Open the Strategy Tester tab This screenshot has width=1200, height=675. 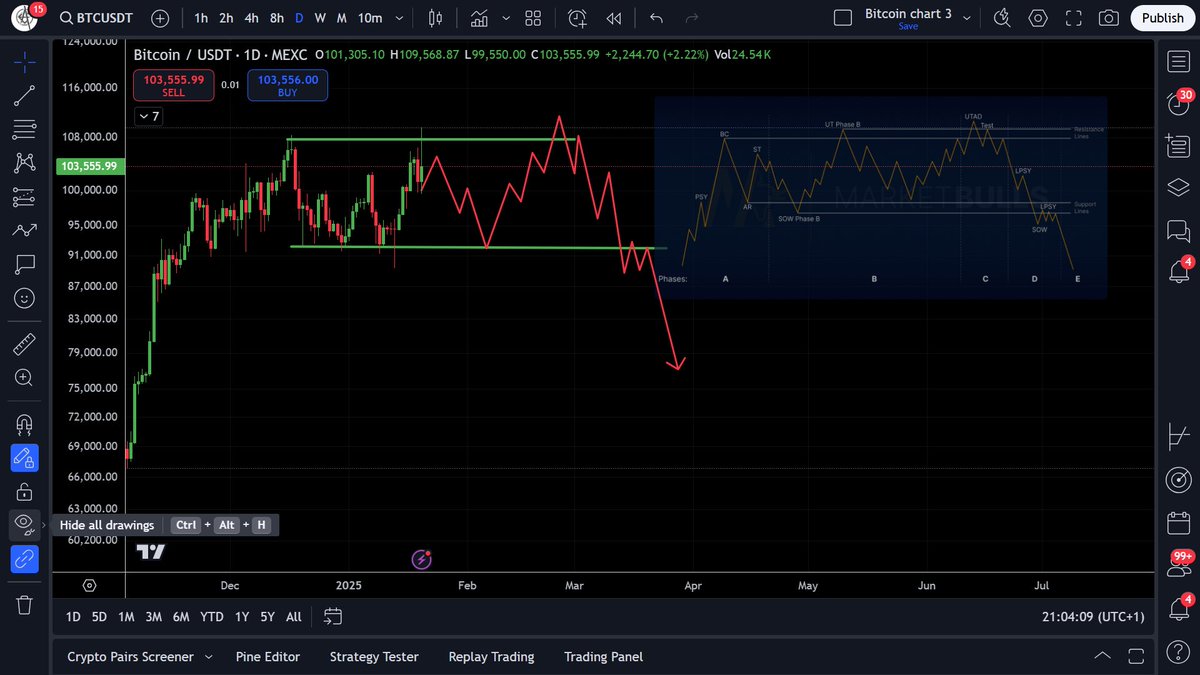click(x=374, y=657)
